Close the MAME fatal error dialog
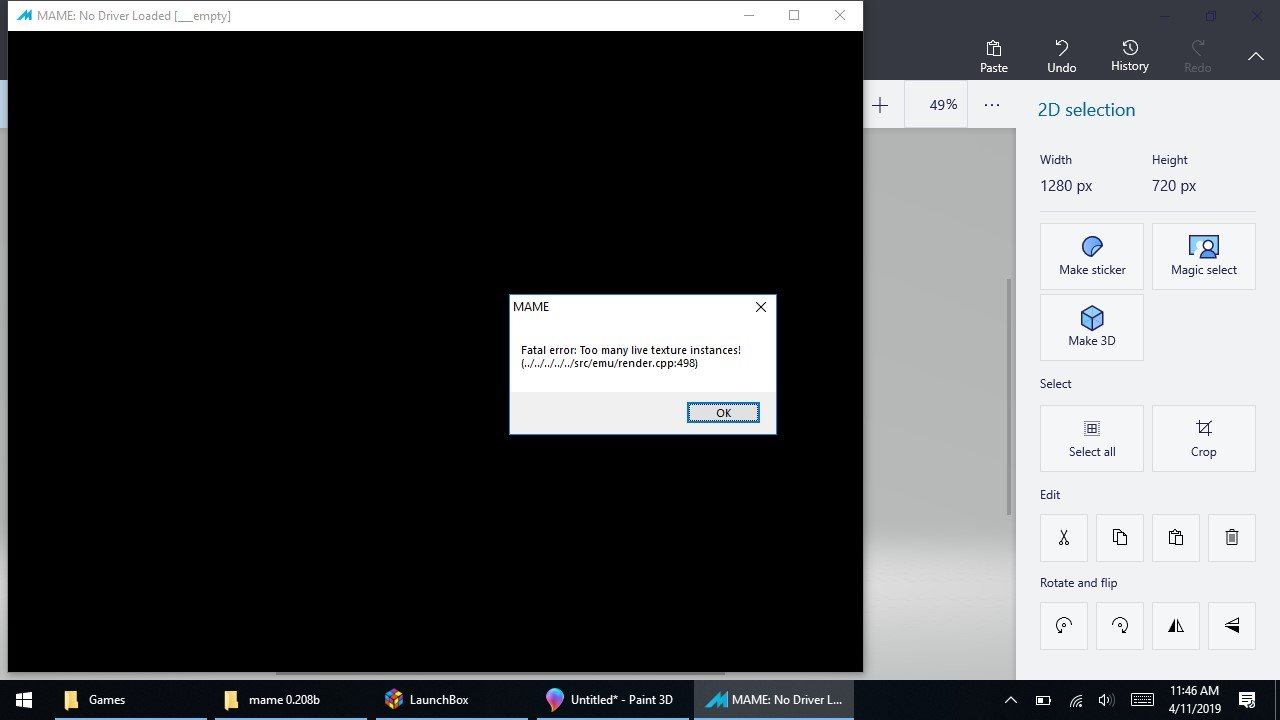Image resolution: width=1280 pixels, height=720 pixels. pos(761,307)
